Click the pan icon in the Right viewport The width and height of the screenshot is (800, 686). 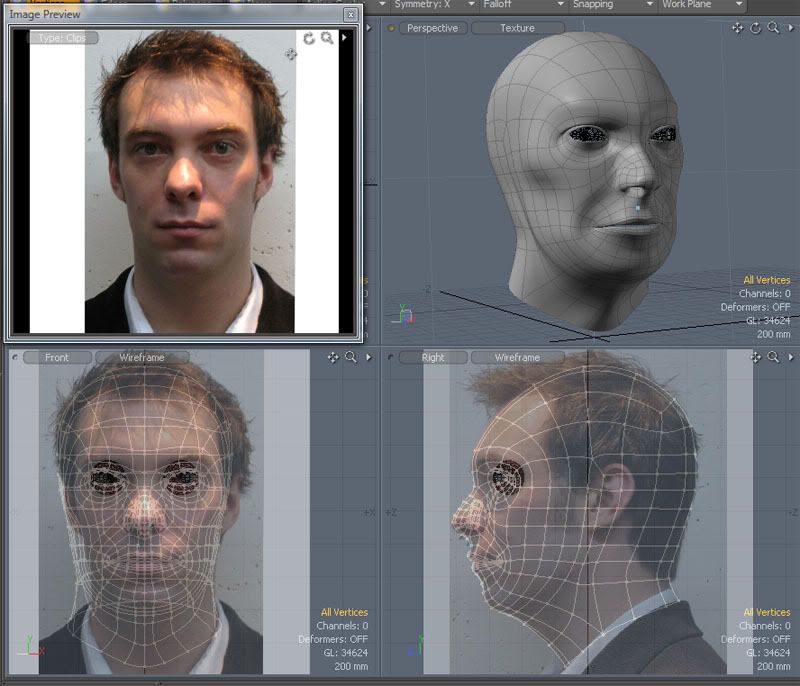pos(755,357)
